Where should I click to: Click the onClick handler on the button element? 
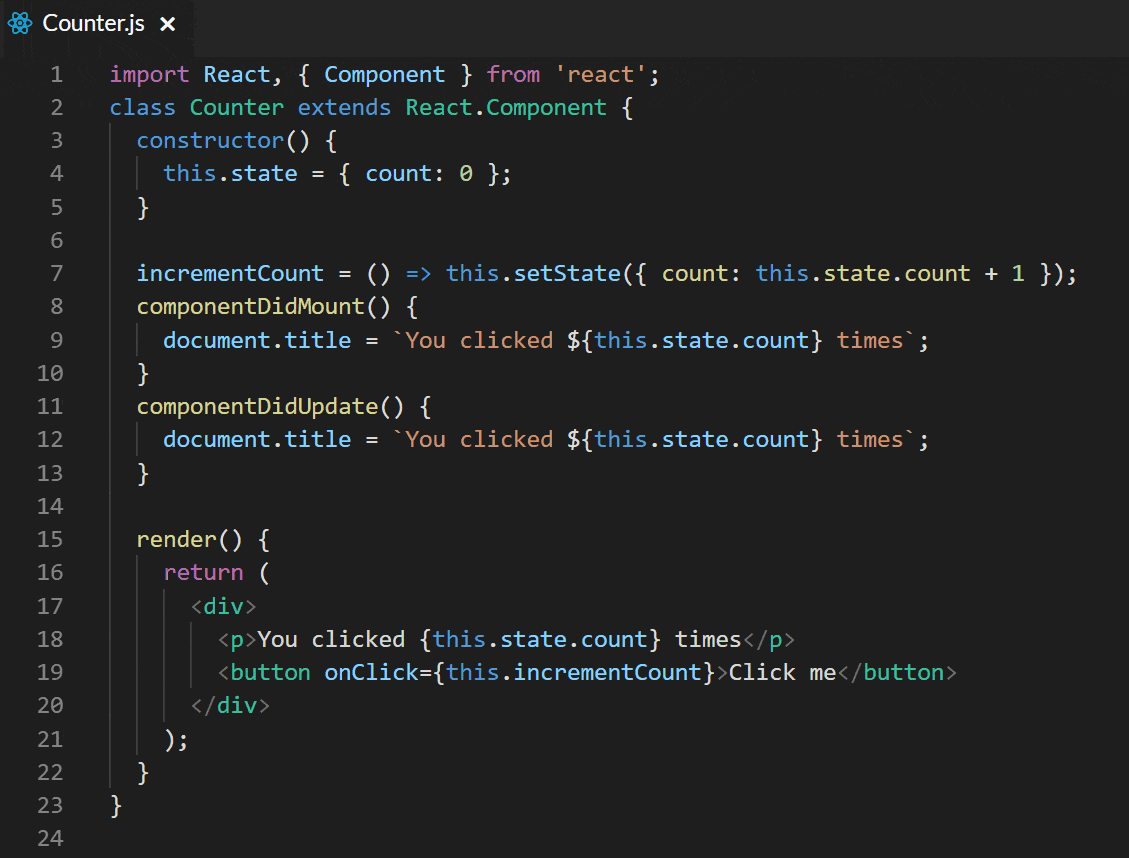click(372, 672)
